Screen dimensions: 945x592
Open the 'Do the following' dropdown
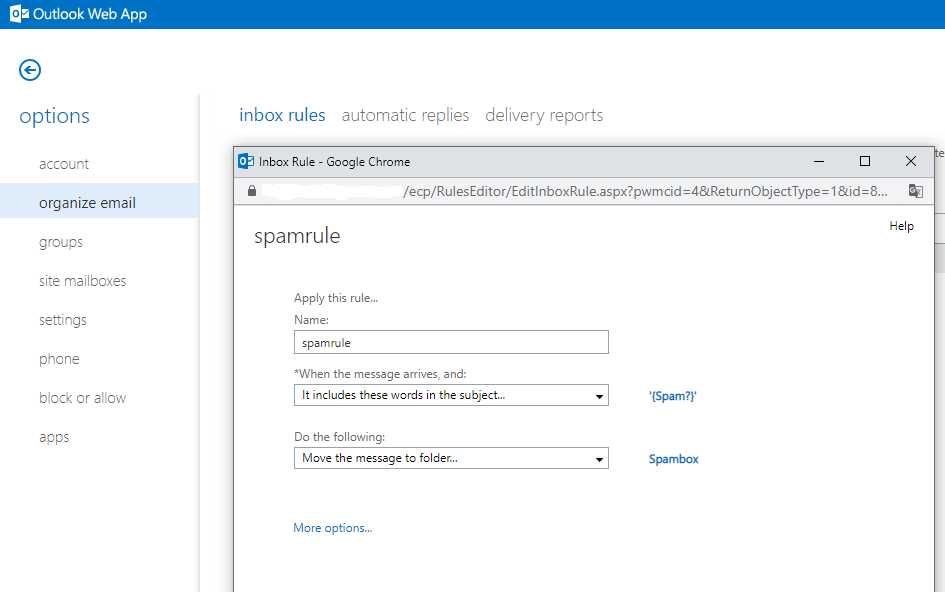coord(451,458)
